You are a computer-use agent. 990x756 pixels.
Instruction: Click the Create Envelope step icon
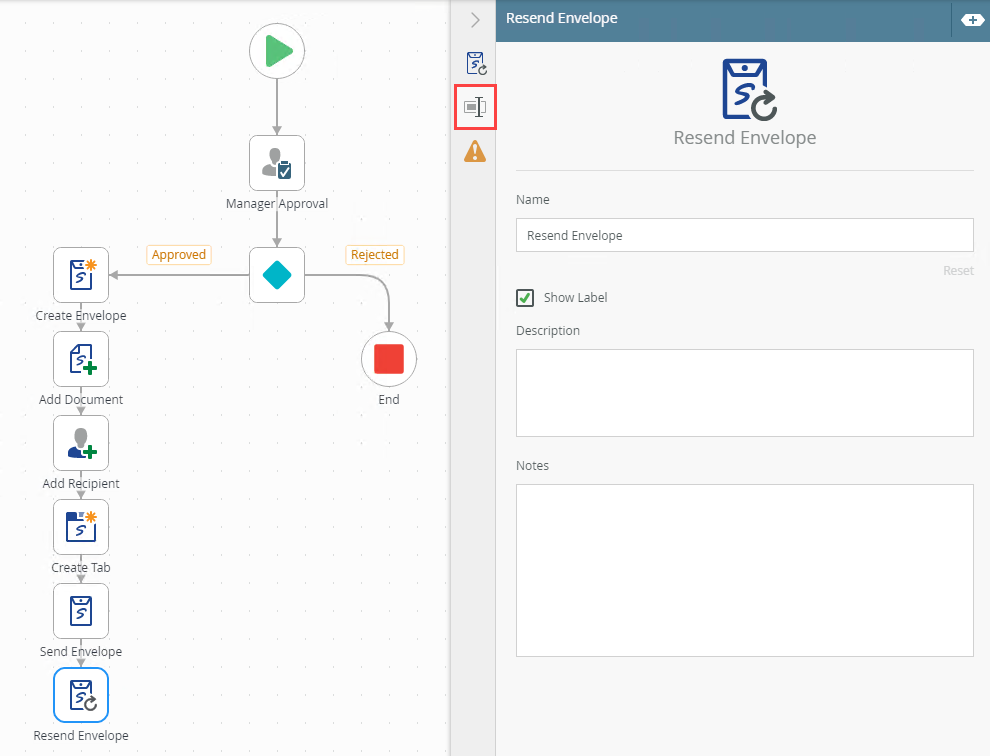pos(81,275)
